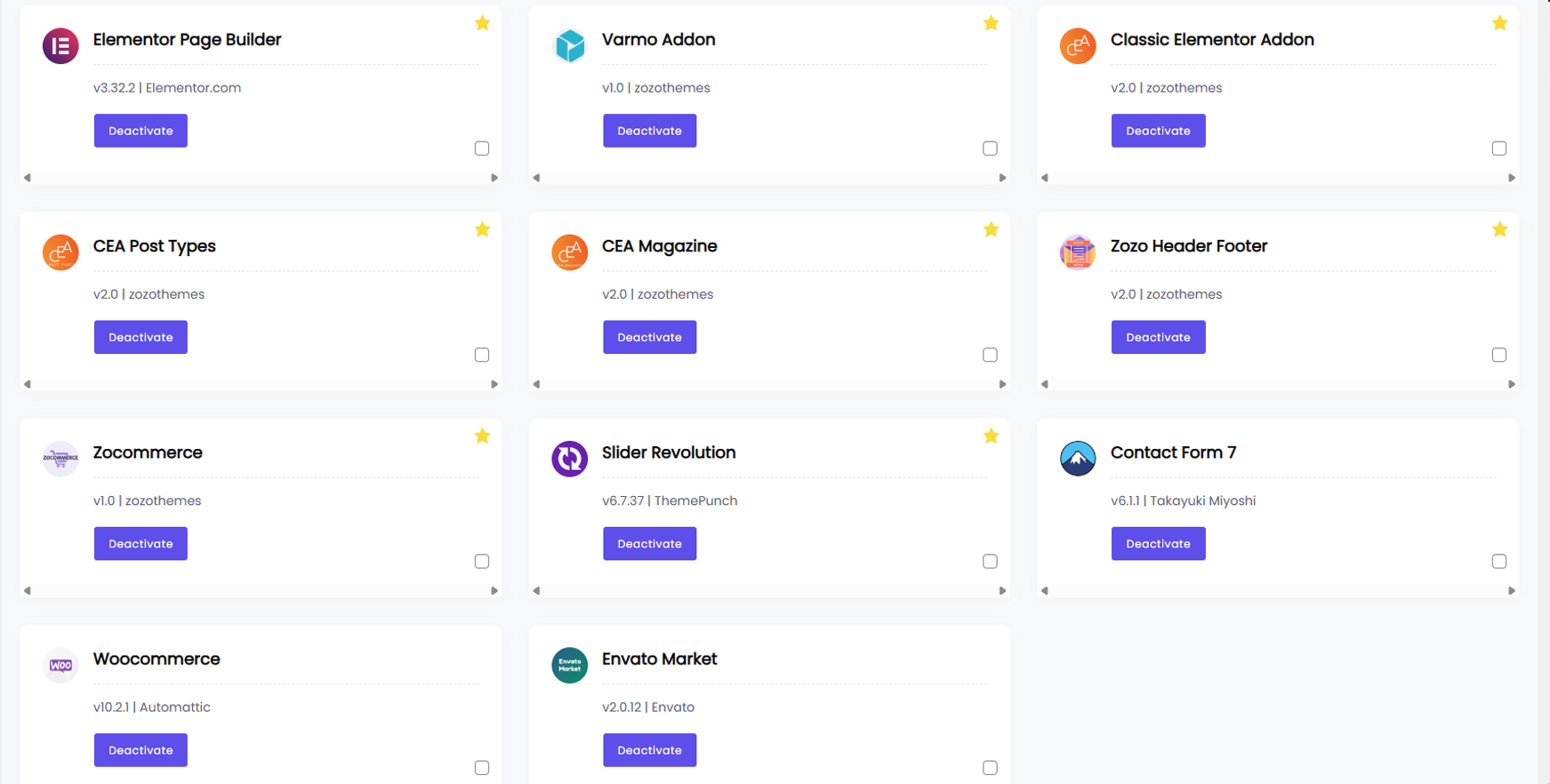Image resolution: width=1550 pixels, height=784 pixels.
Task: Tick the Elementor Page Builder checkbox
Action: pos(482,148)
